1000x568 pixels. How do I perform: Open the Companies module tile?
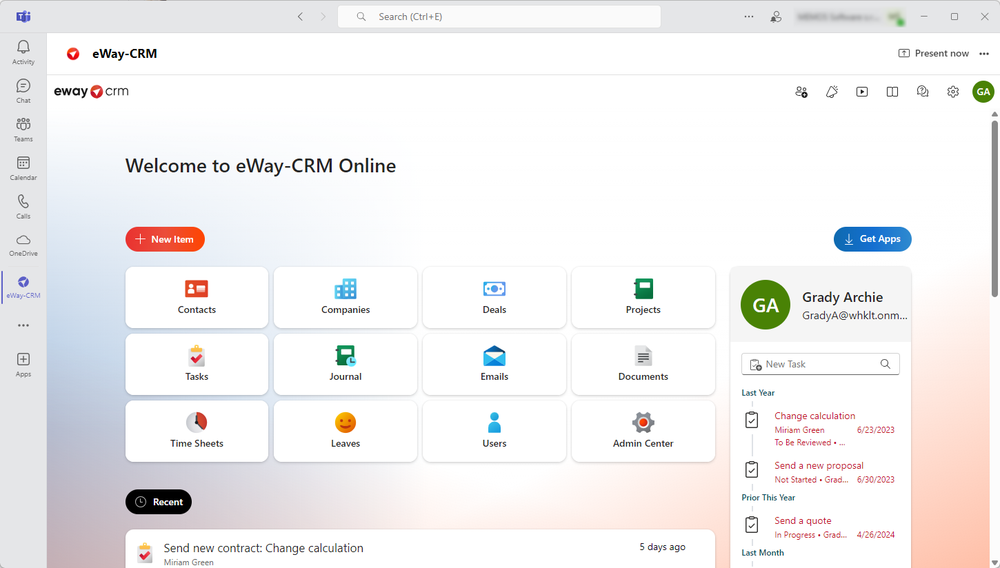(345, 297)
